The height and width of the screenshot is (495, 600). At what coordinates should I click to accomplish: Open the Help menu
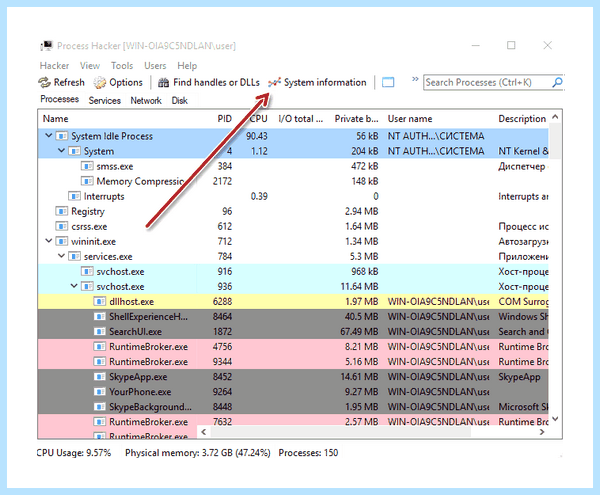[x=187, y=66]
